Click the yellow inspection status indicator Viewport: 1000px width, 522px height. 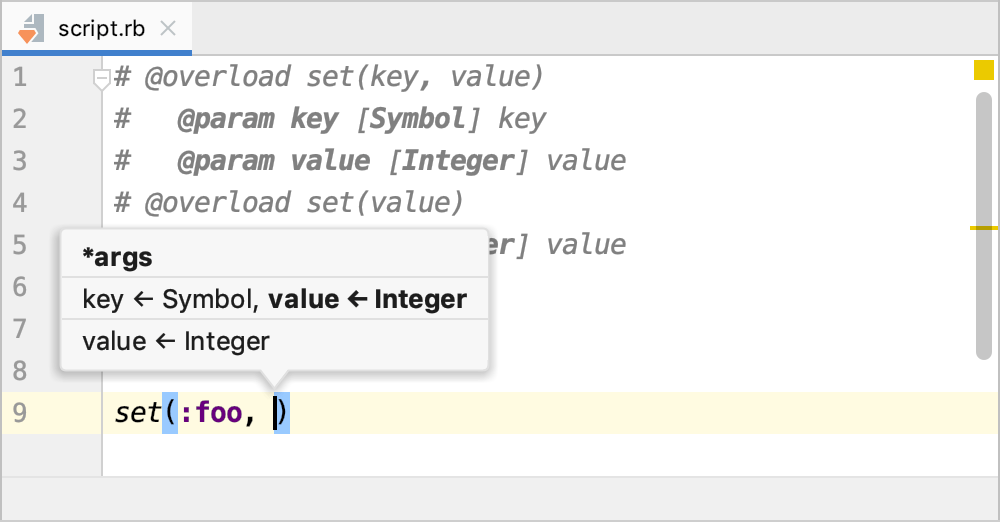[984, 70]
